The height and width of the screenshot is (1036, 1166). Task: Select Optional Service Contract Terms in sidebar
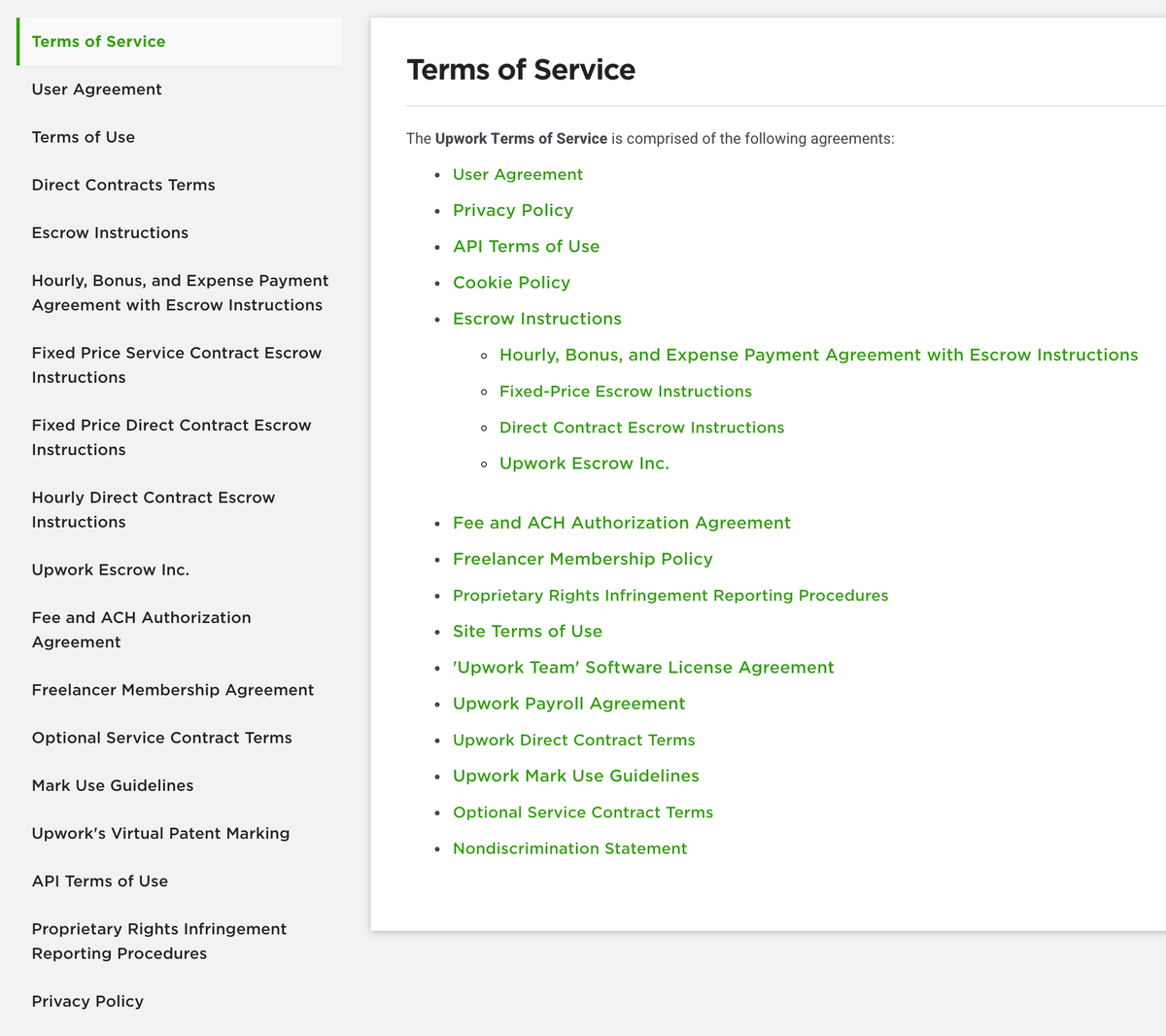(162, 738)
